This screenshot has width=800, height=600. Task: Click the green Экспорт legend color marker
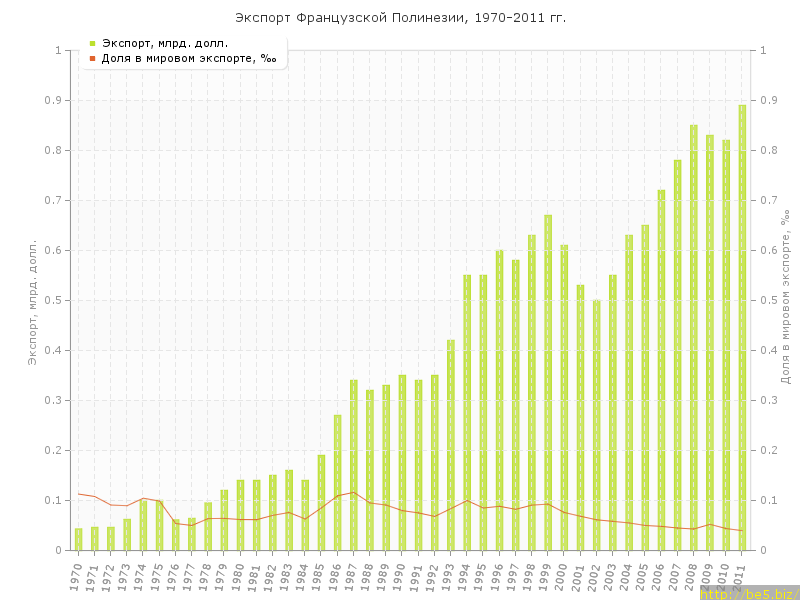click(x=92, y=43)
